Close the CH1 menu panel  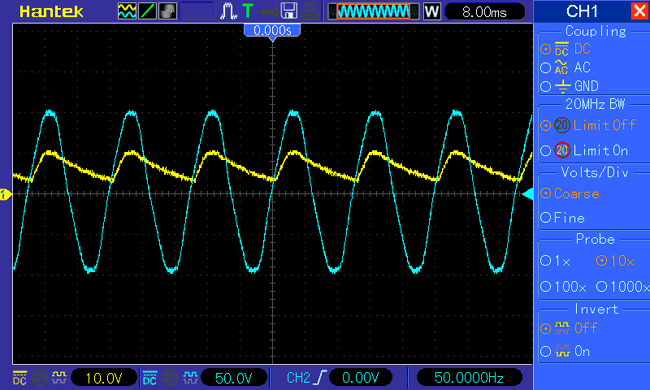tap(639, 11)
